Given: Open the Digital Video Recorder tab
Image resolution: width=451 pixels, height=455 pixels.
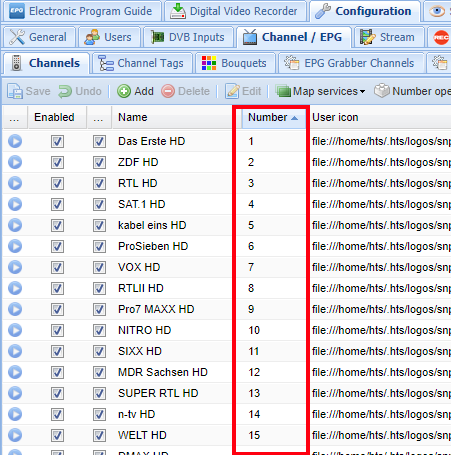Looking at the screenshot, I should pyautogui.click(x=235, y=11).
